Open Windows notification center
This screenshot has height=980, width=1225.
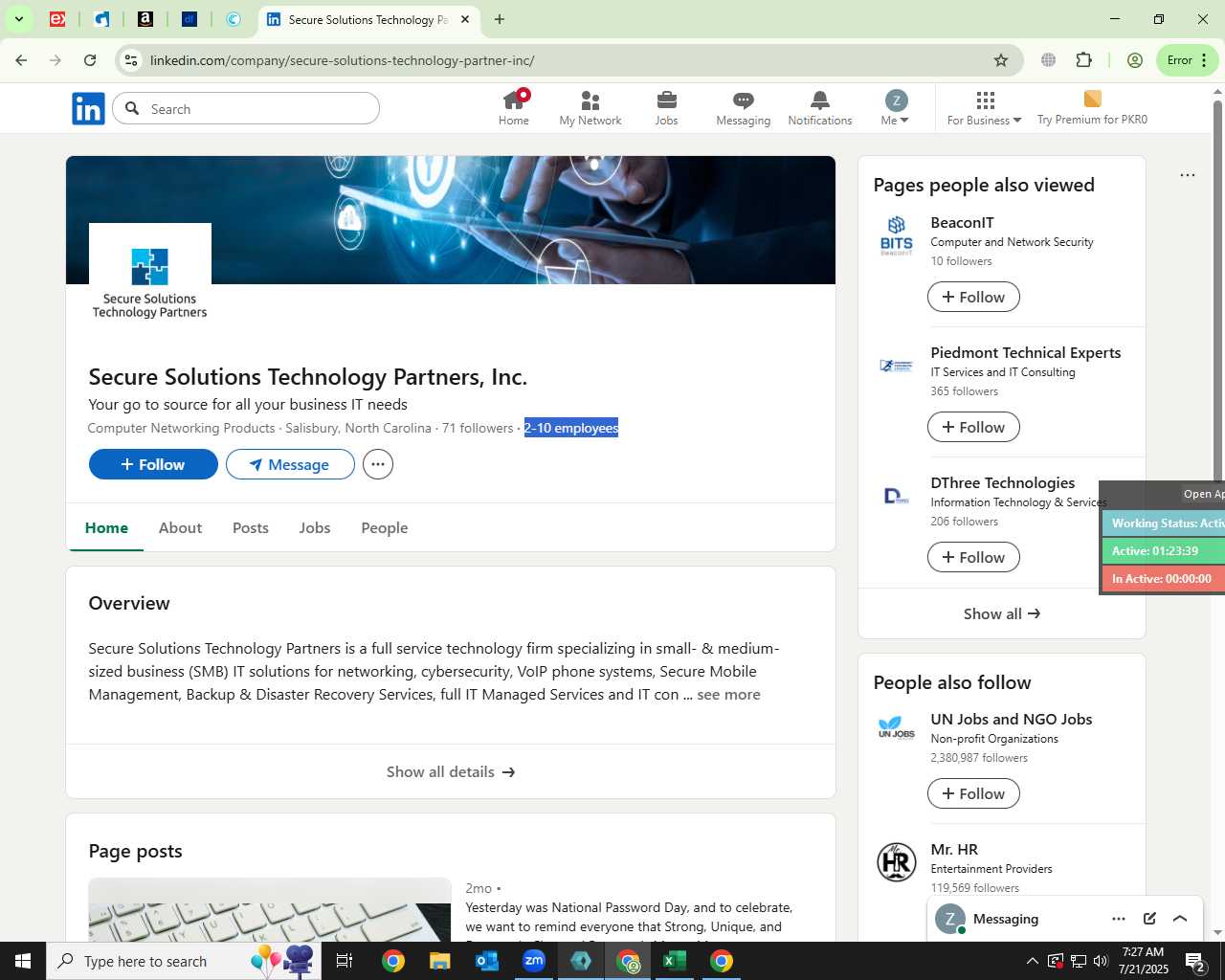tap(1195, 961)
